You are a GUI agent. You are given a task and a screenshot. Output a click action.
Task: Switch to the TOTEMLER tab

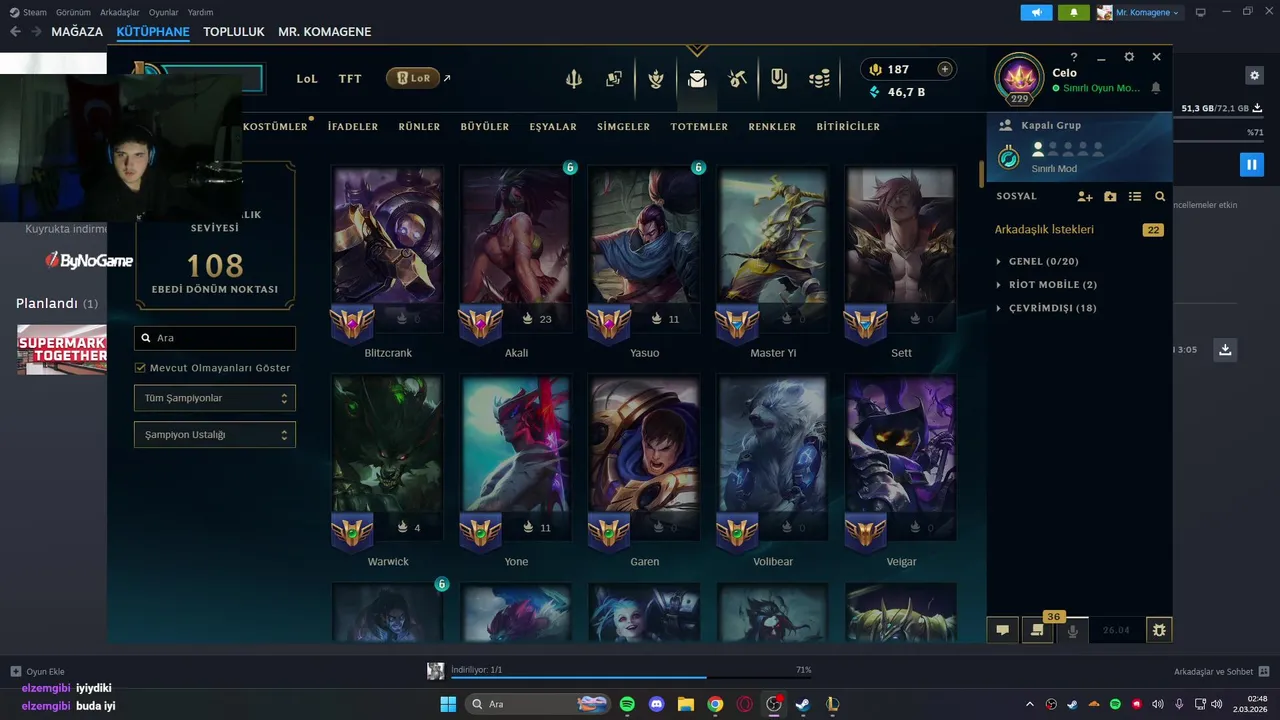tap(699, 127)
